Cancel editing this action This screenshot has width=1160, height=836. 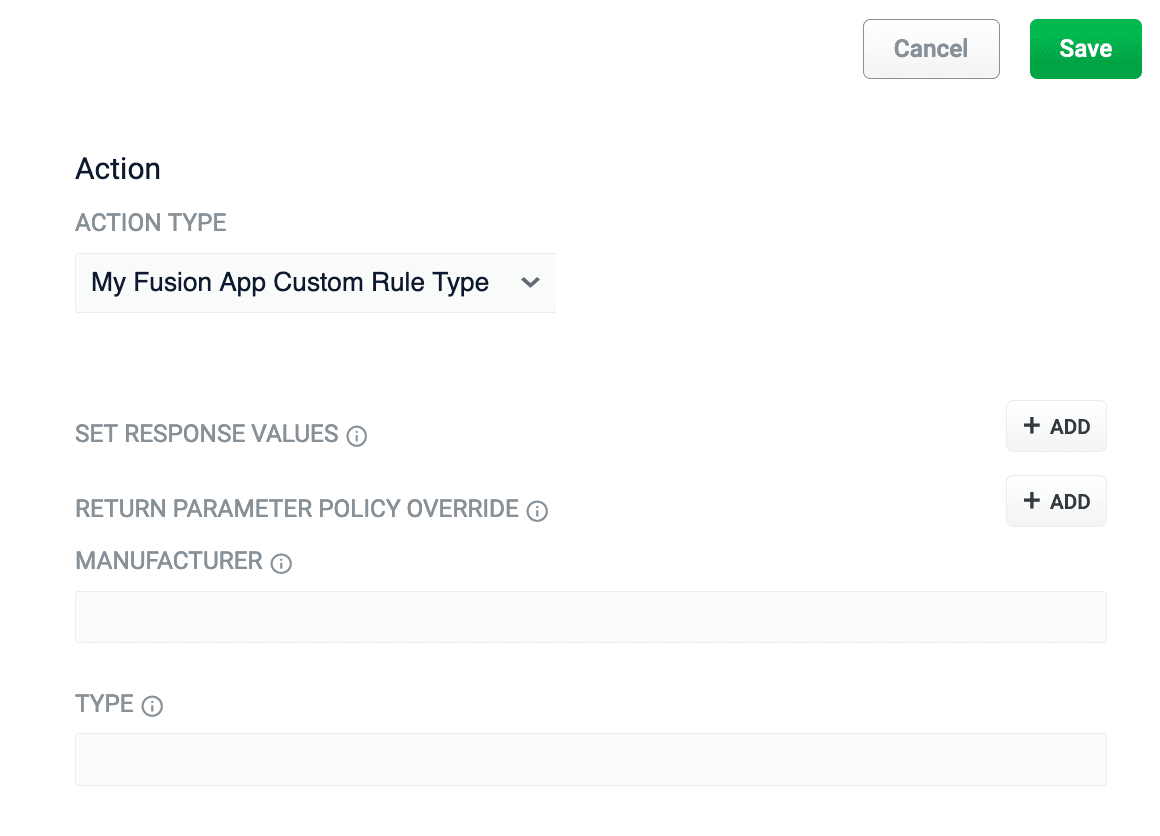point(930,48)
